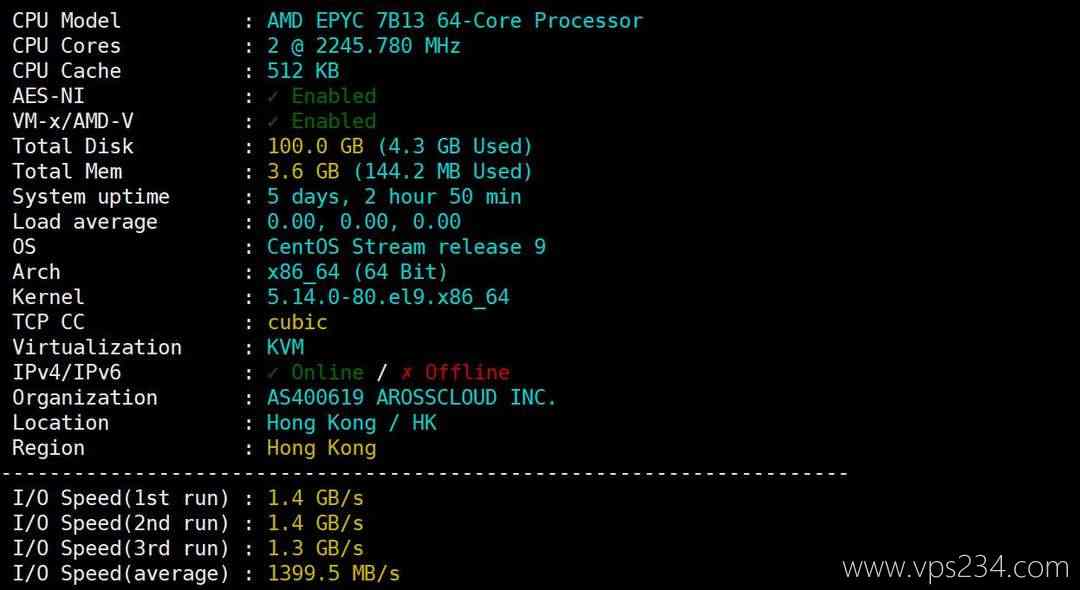Click the Load average values

(x=364, y=222)
